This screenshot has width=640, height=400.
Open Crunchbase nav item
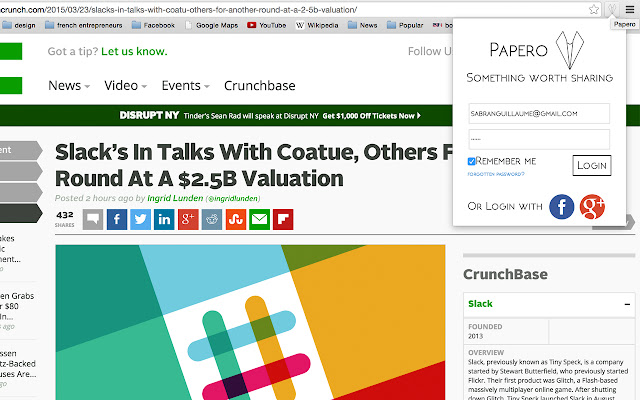coord(260,86)
